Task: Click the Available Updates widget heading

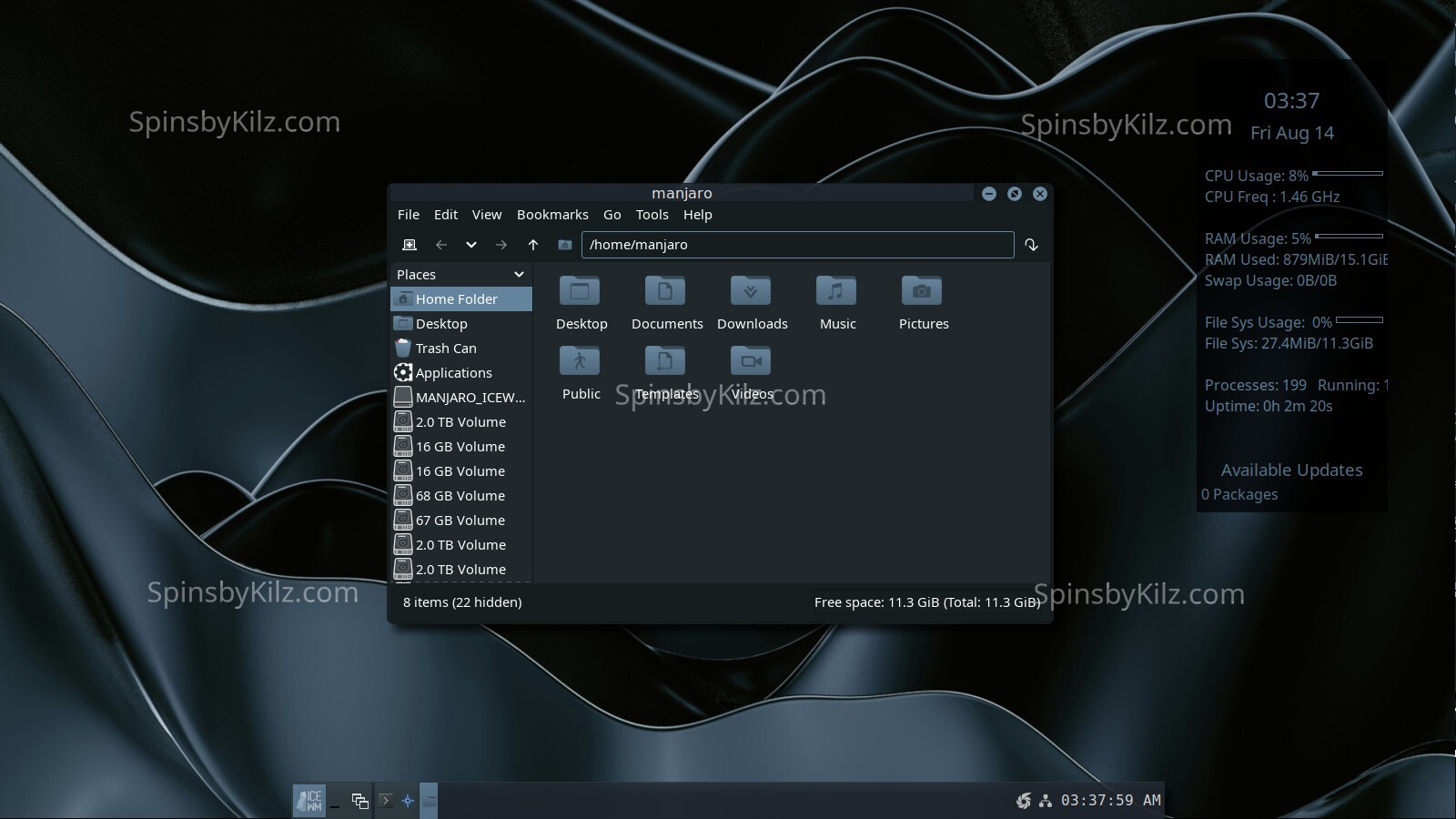Action: [x=1291, y=470]
